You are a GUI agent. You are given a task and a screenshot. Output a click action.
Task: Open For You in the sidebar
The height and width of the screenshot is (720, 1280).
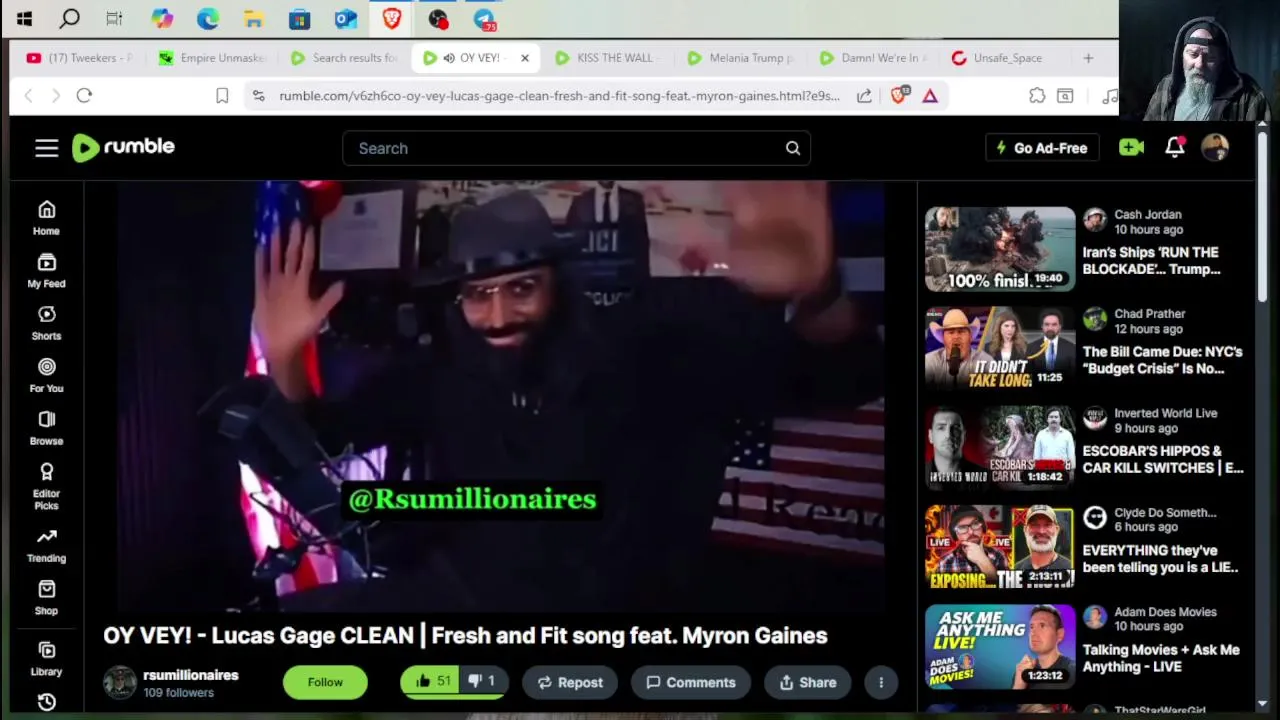coord(46,376)
